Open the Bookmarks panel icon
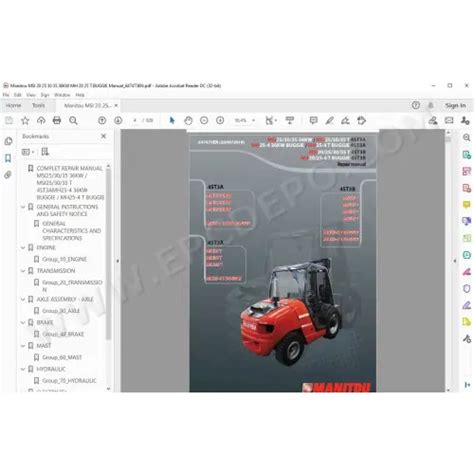This screenshot has height=474, width=474. [x=9, y=158]
